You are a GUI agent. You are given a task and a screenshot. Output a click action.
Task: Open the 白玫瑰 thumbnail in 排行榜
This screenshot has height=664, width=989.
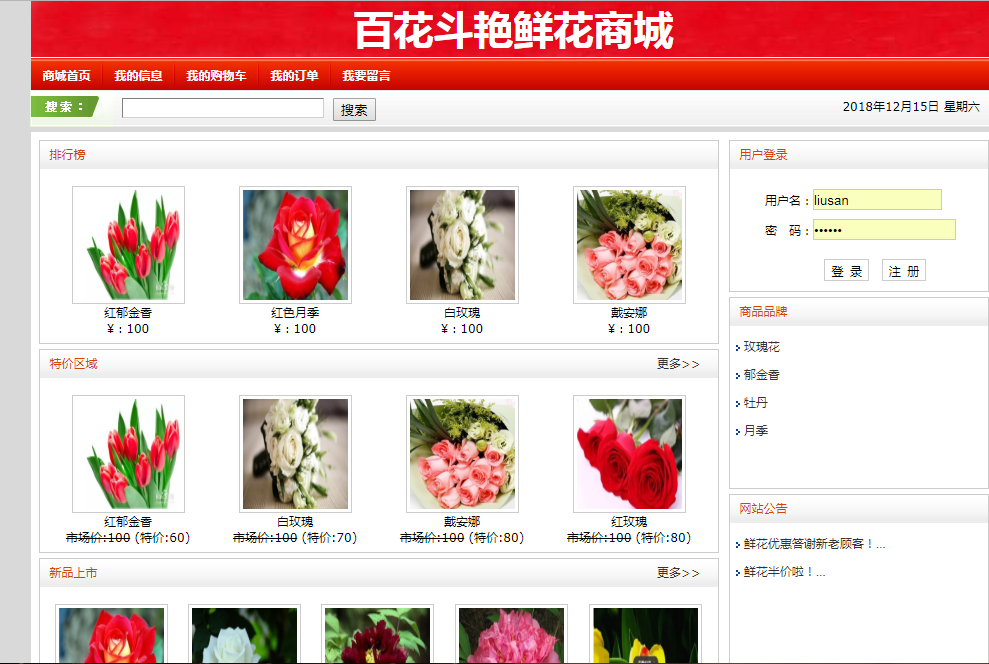462,245
